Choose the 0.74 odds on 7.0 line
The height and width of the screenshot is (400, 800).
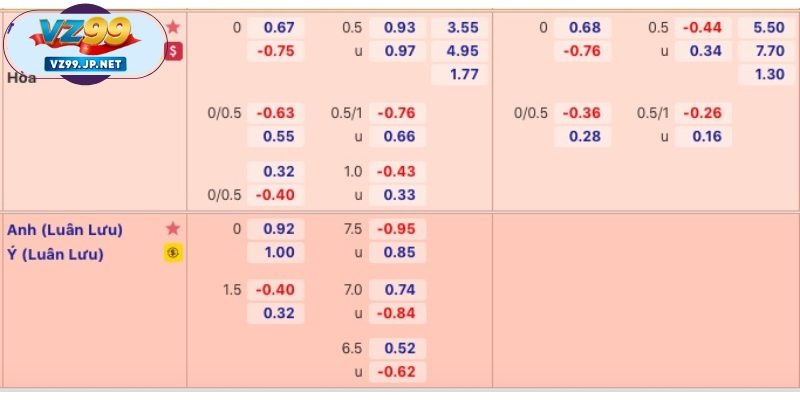tap(398, 290)
